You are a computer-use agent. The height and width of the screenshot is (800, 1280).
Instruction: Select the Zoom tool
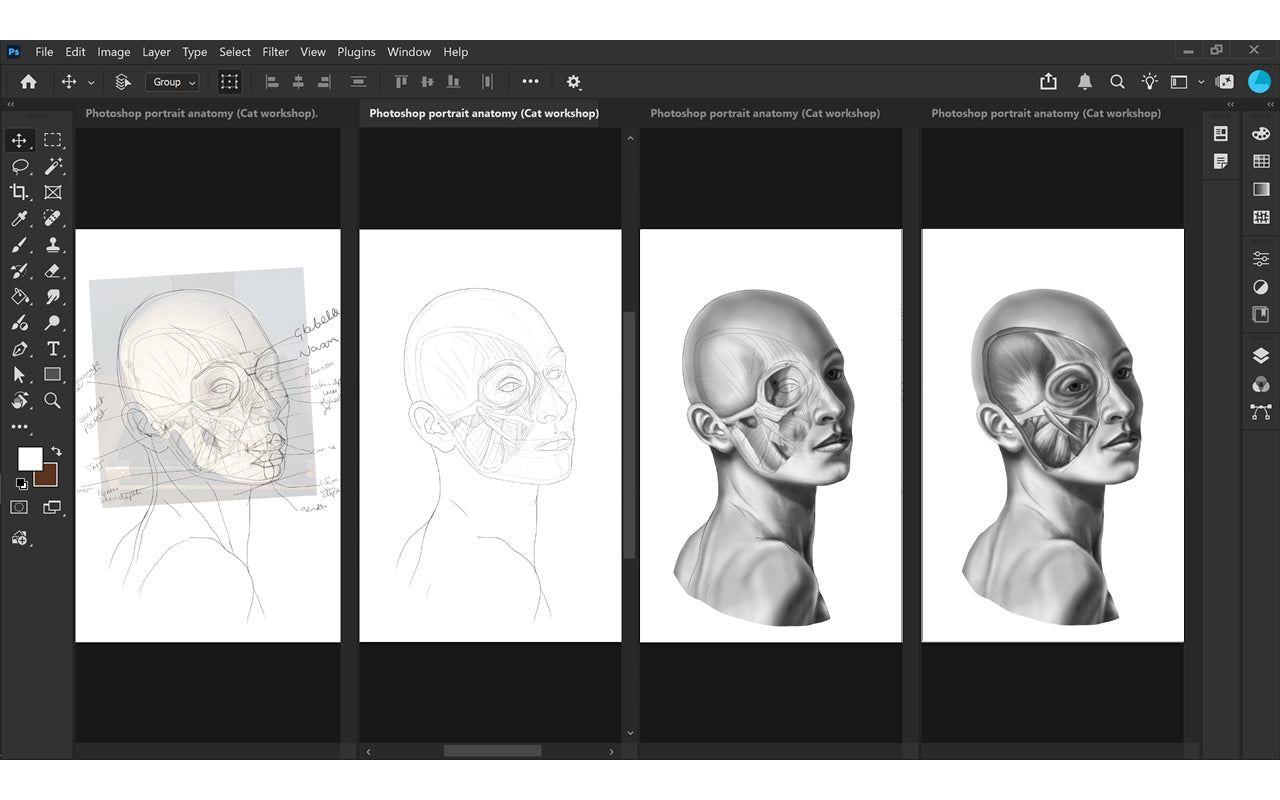click(x=53, y=400)
